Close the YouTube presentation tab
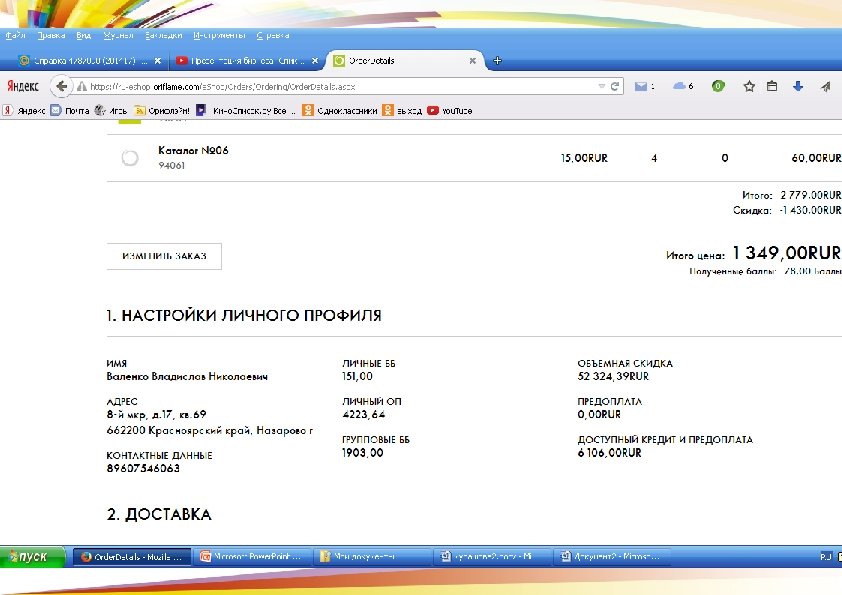This screenshot has height=595, width=842. click(x=315, y=61)
